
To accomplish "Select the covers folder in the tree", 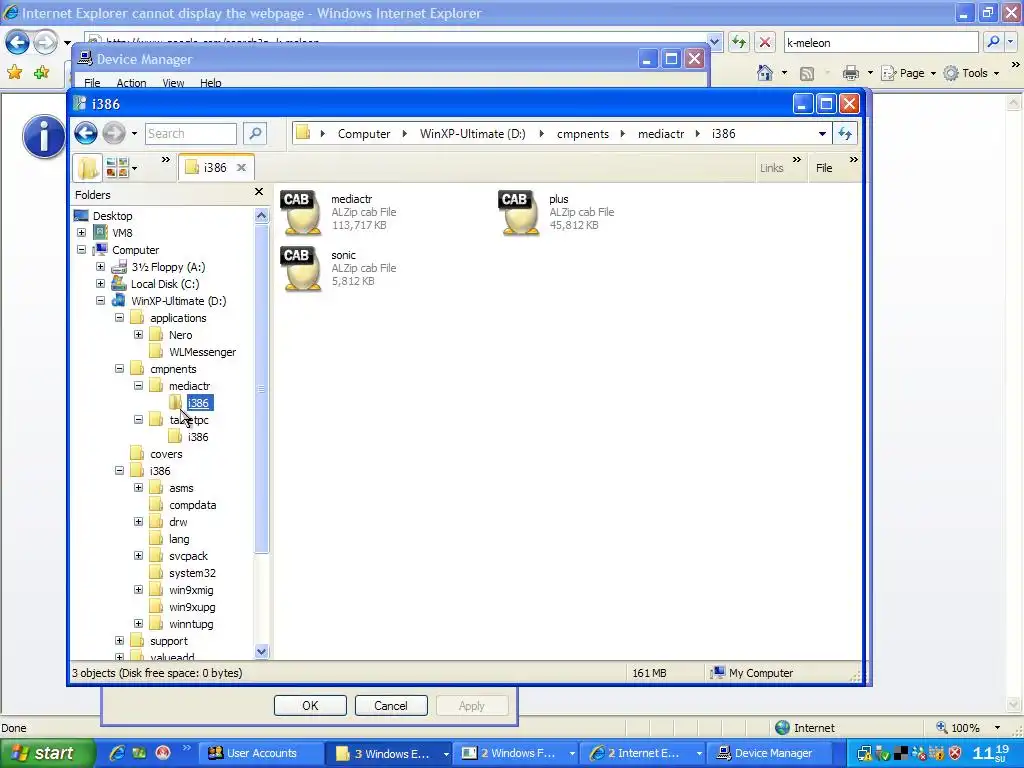I will 166,453.
